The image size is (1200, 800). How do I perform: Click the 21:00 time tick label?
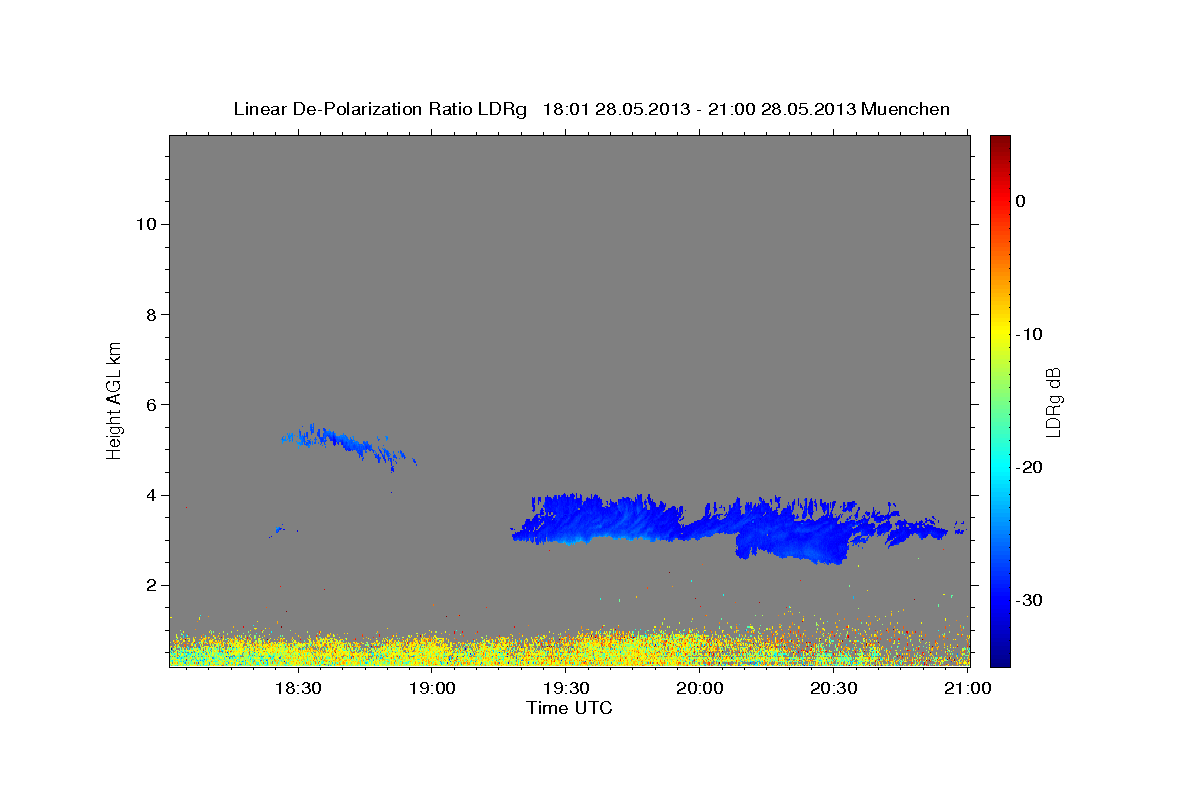coord(968,688)
